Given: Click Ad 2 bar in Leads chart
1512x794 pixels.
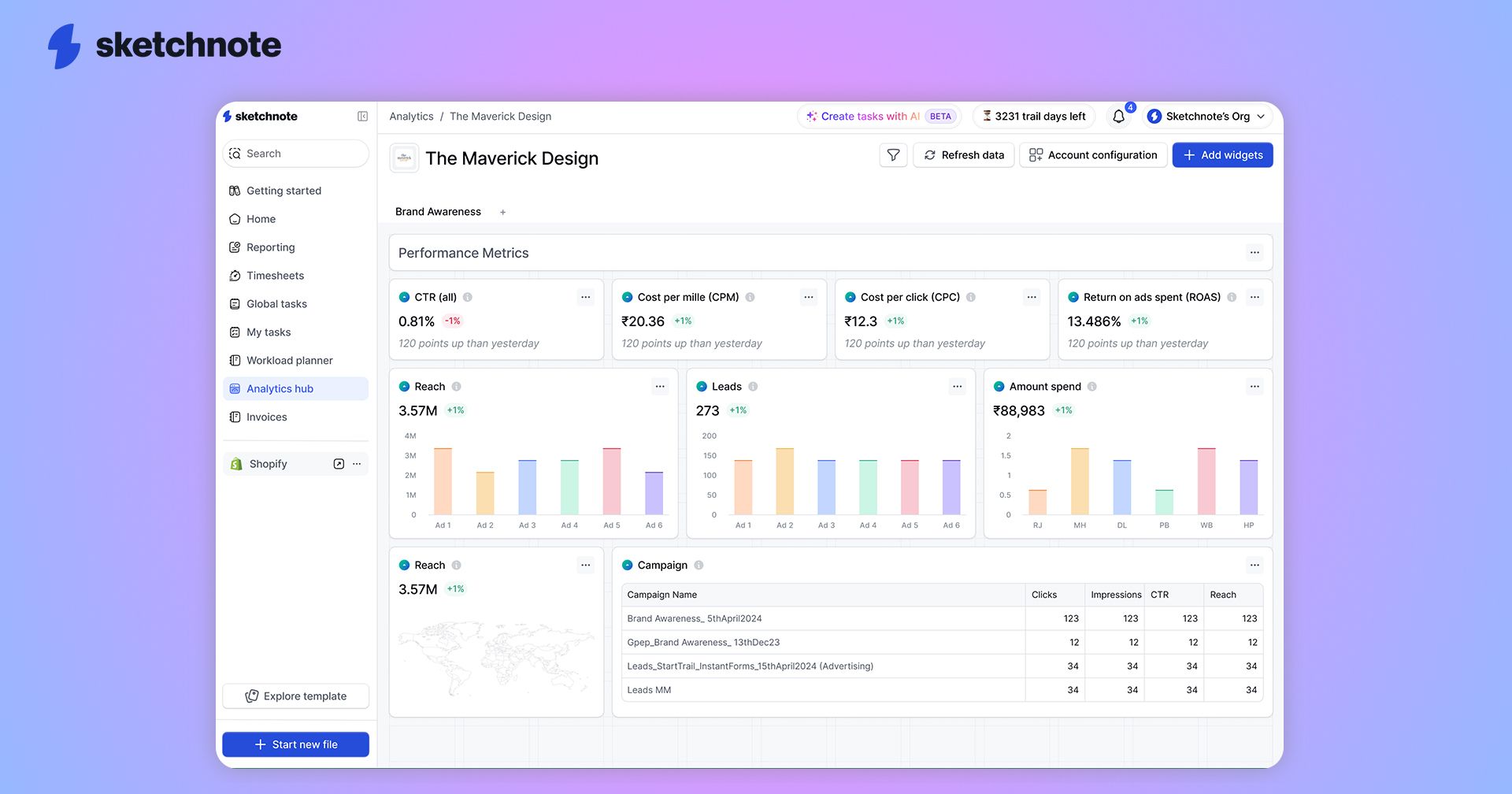Looking at the screenshot, I should (x=785, y=481).
